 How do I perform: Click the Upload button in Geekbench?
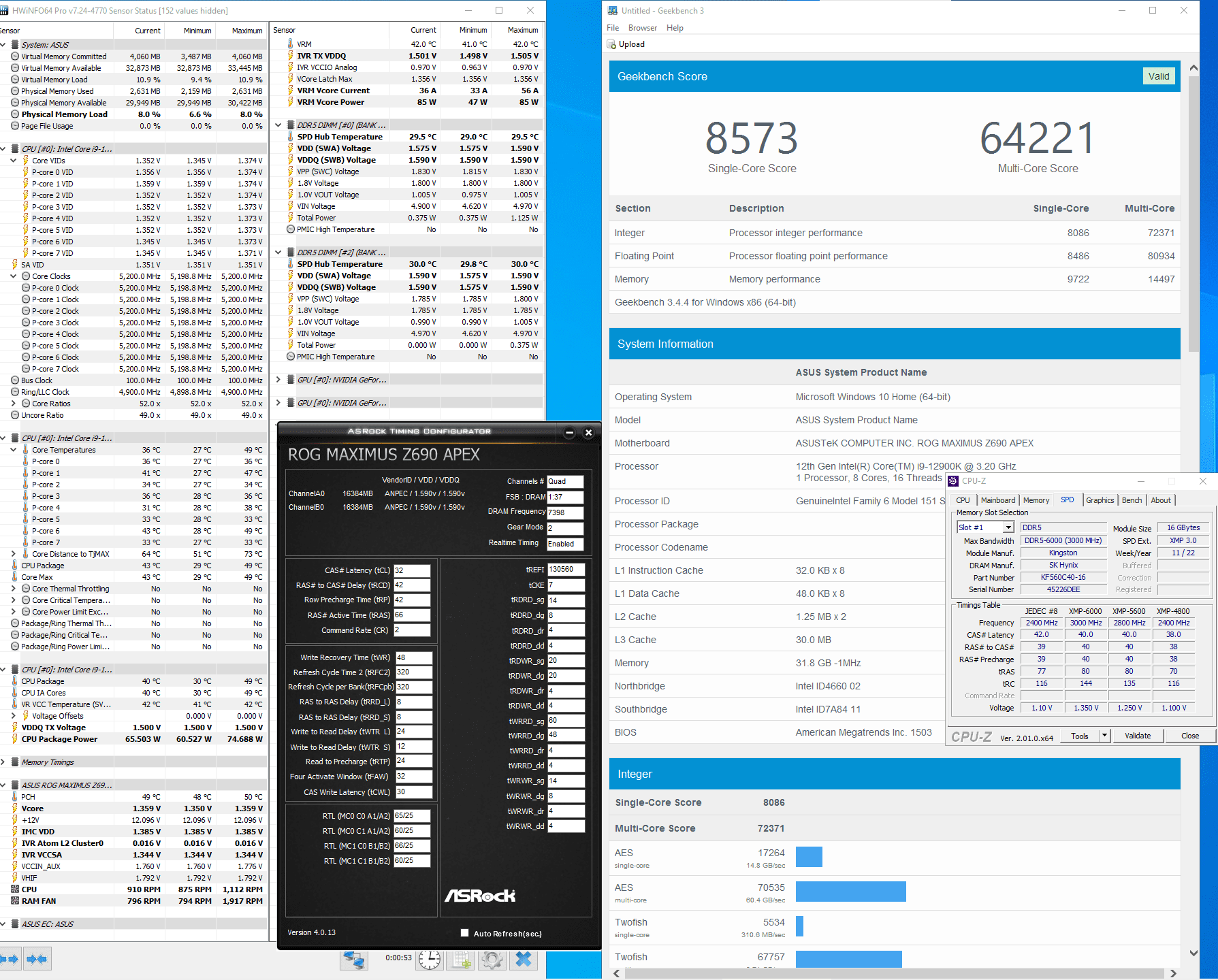coord(626,44)
